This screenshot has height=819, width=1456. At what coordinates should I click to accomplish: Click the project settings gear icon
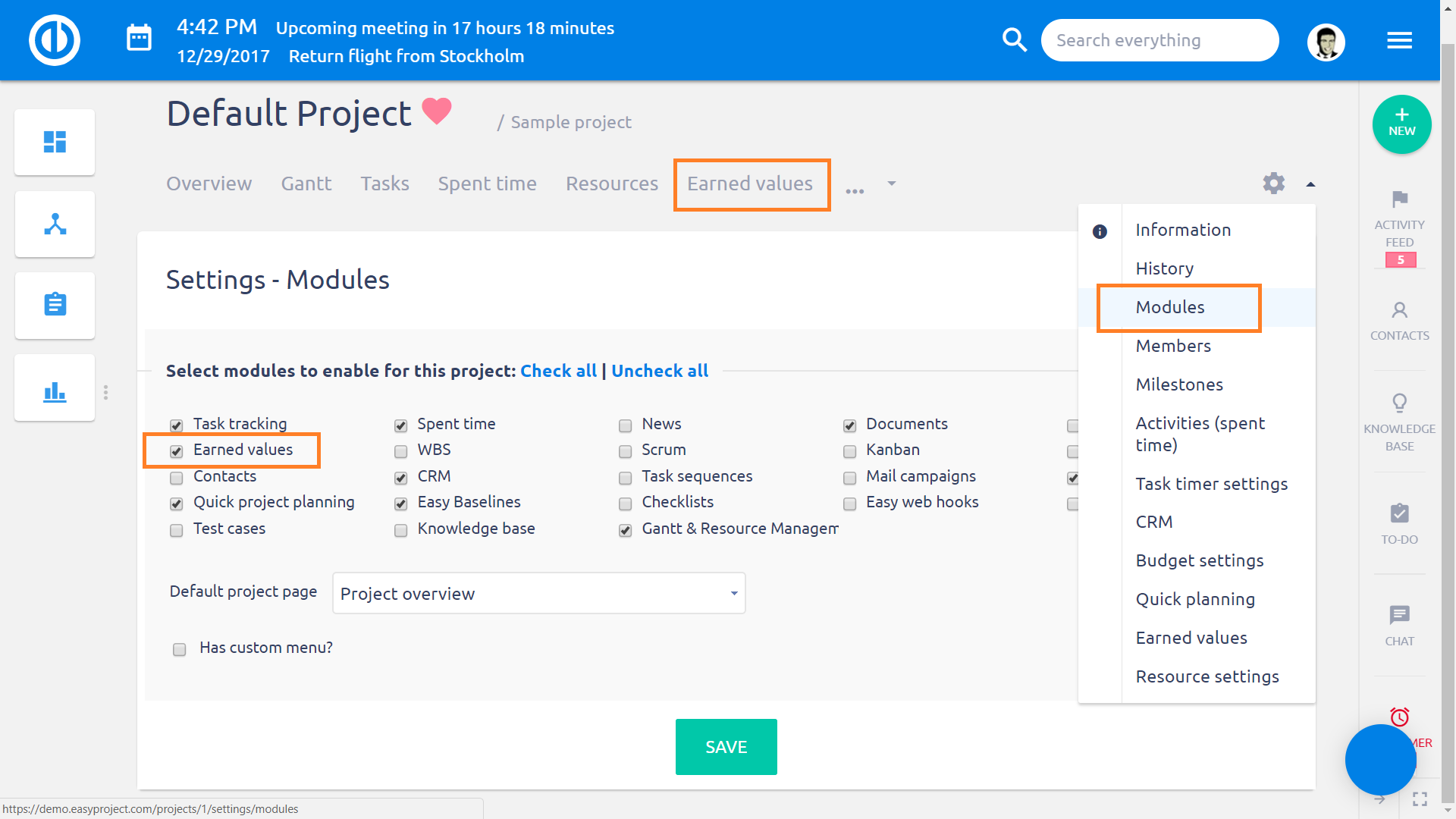coord(1273,184)
